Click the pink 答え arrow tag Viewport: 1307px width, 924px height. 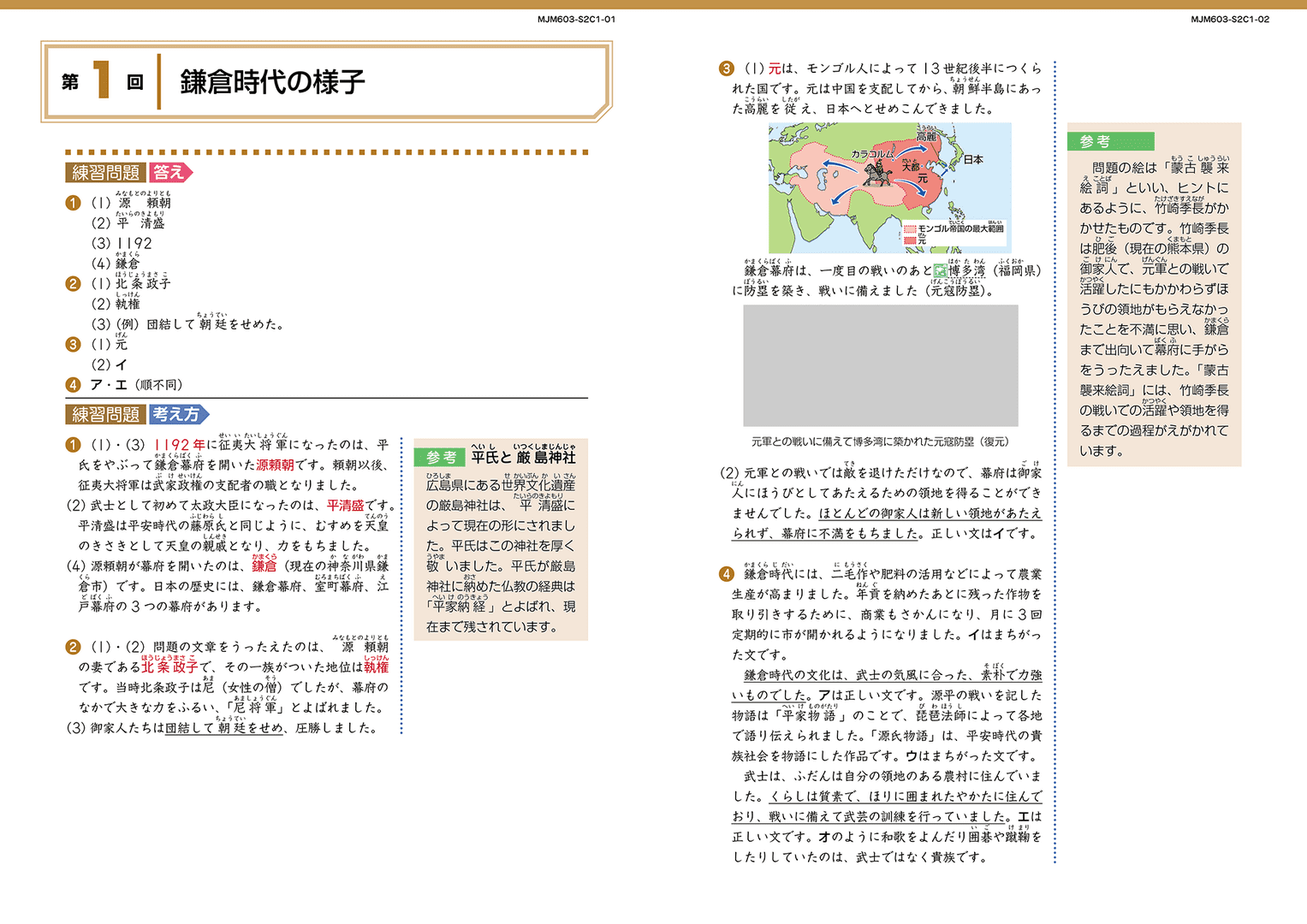point(171,173)
